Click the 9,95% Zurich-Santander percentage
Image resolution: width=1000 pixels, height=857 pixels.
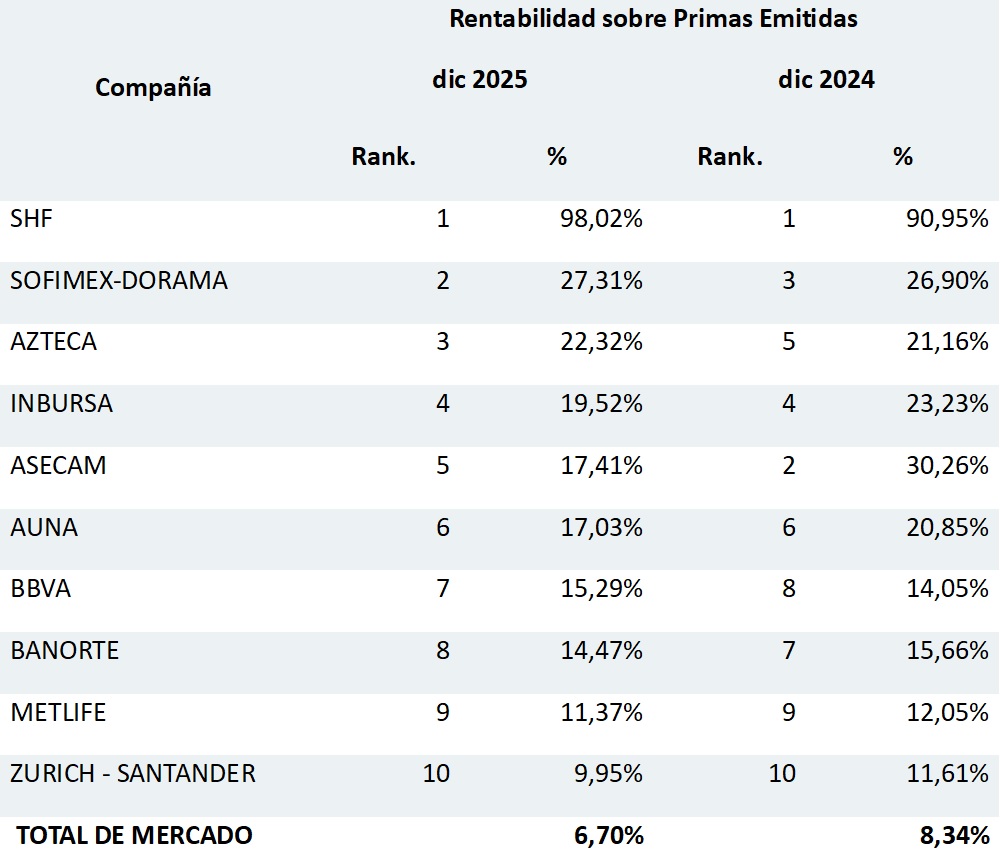point(607,774)
